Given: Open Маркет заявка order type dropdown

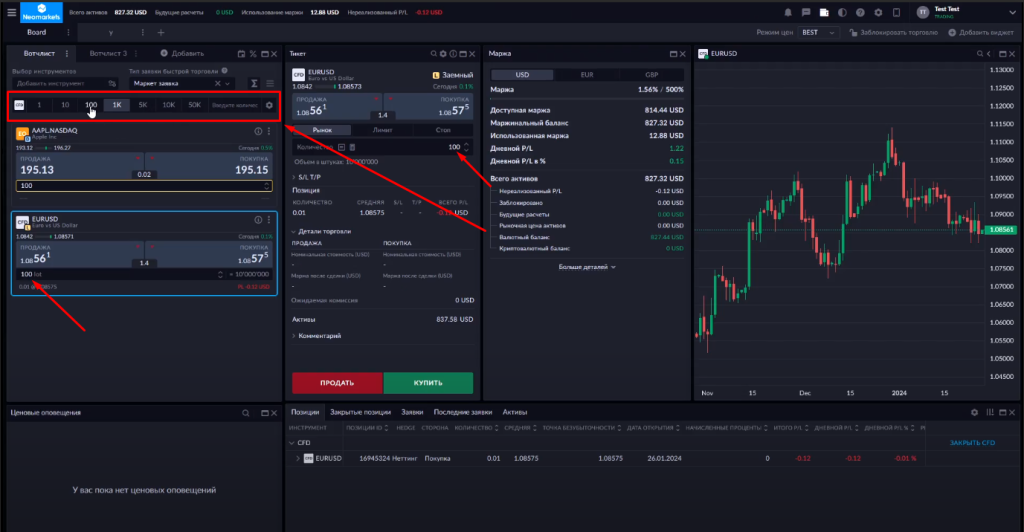Looking at the screenshot, I should 182,84.
